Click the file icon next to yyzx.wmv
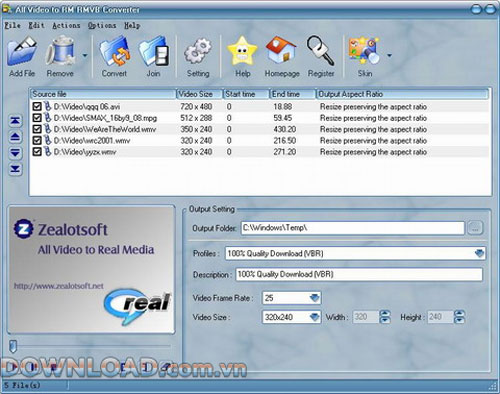Screen dimensions: 500x394 coord(48,152)
